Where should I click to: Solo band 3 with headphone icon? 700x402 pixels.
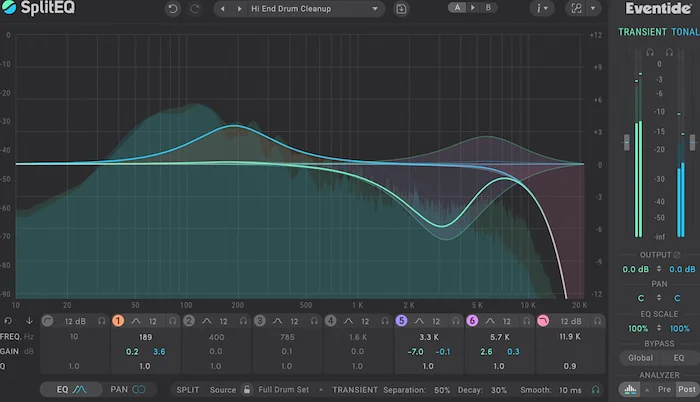(x=314, y=321)
